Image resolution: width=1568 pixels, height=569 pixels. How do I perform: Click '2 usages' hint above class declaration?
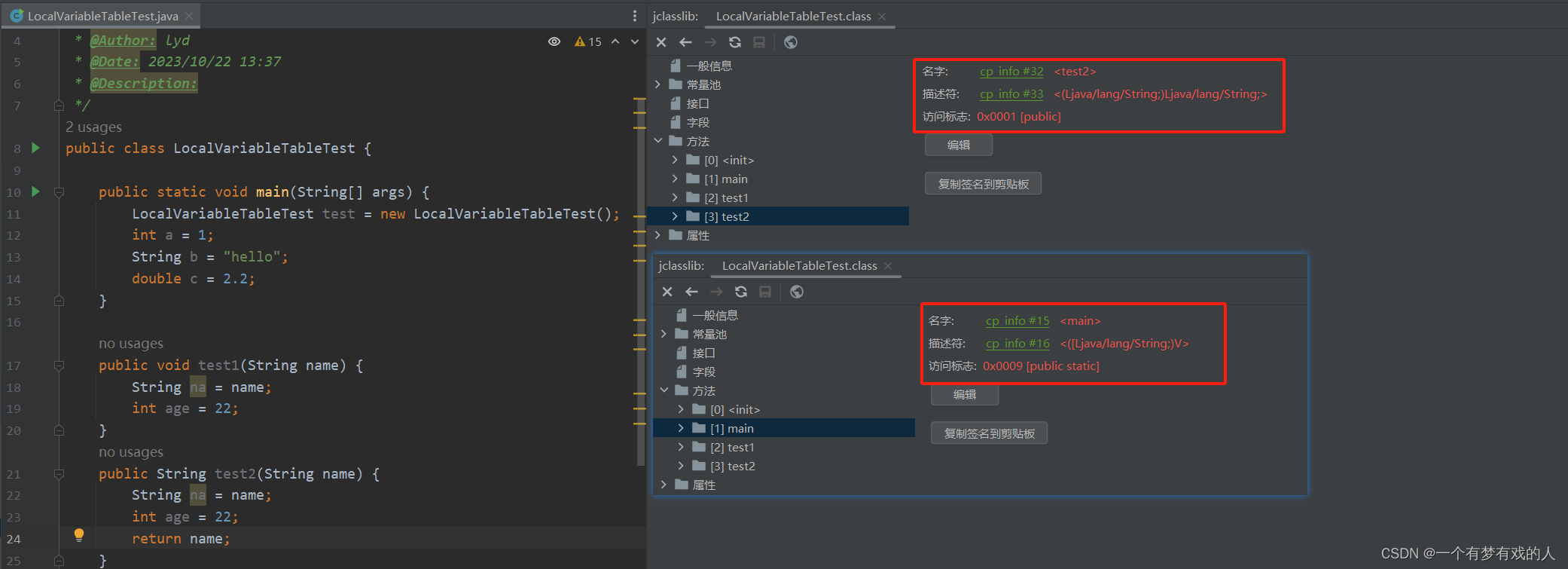coord(93,127)
